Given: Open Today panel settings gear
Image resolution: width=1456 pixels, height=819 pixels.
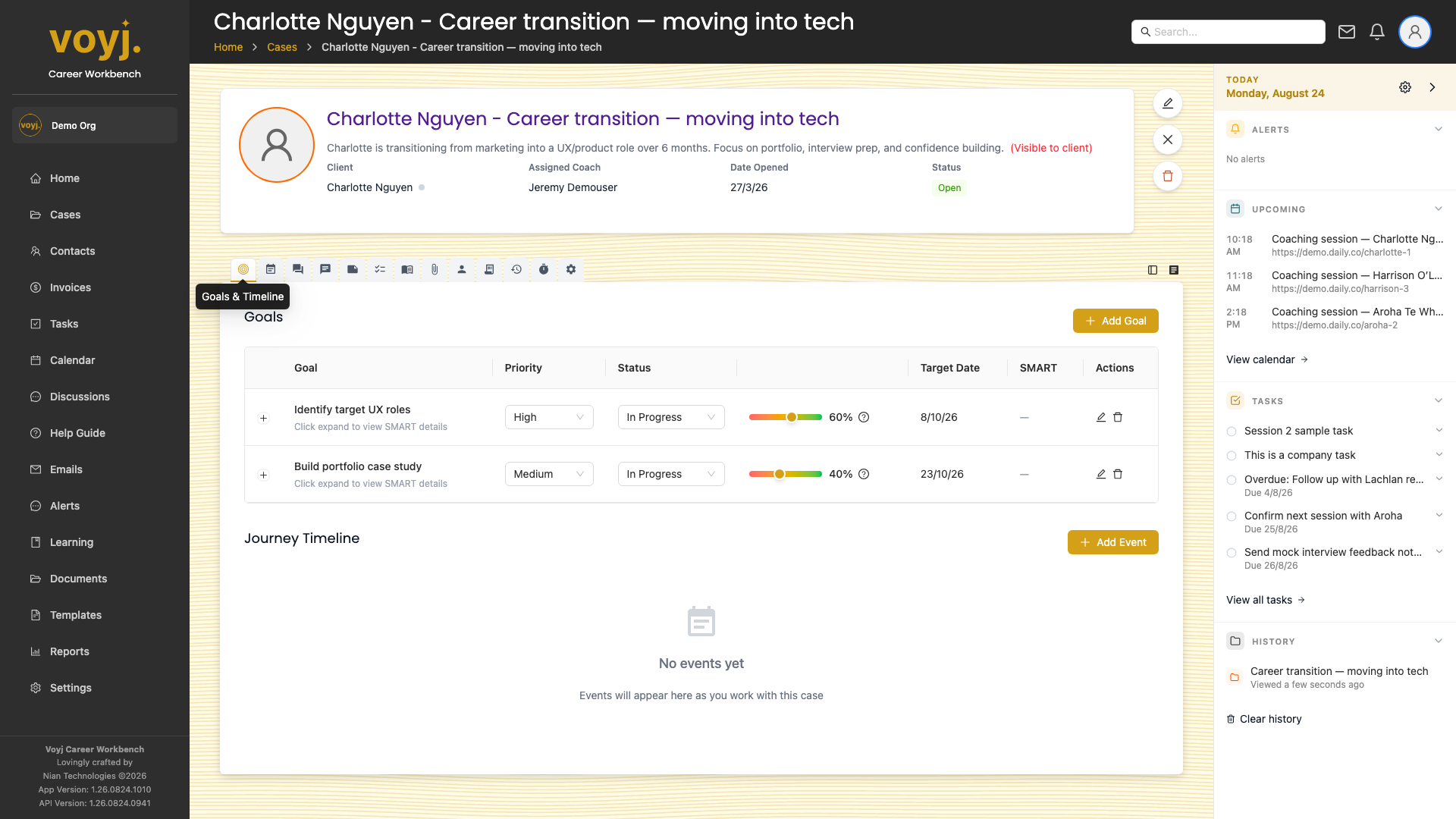Looking at the screenshot, I should click(1405, 87).
